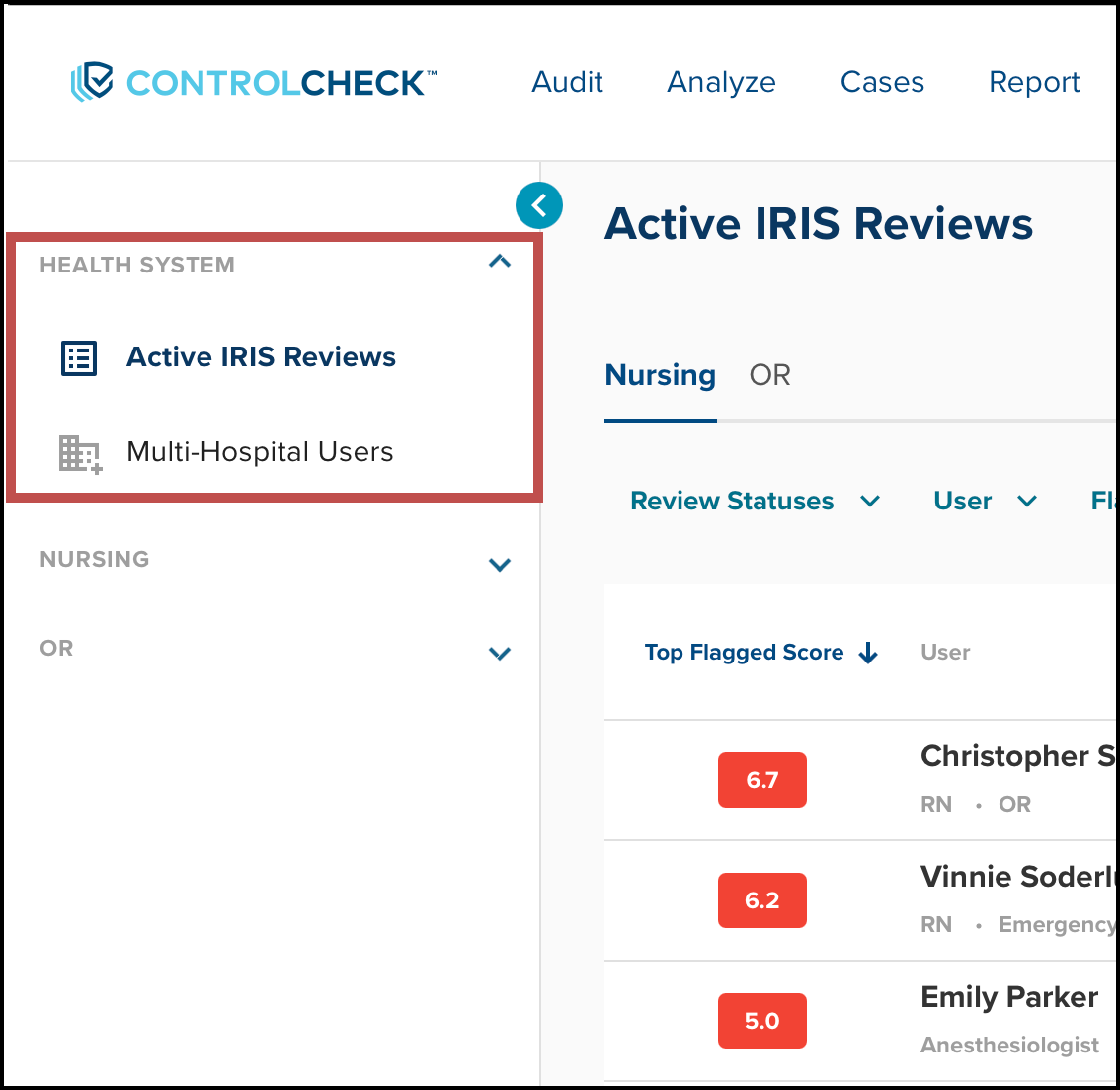Open the Report menu
The width and height of the screenshot is (1120, 1090).
[1033, 83]
